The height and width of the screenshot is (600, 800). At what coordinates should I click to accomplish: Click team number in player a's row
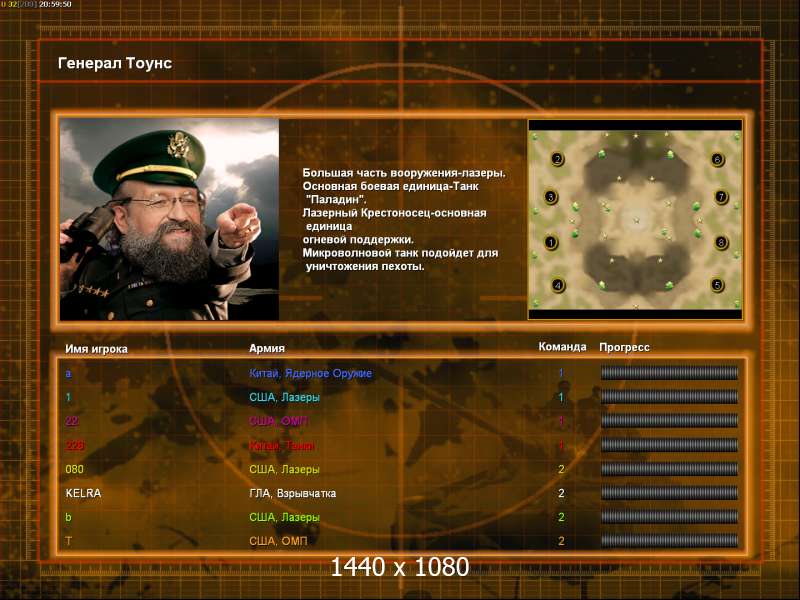(561, 373)
